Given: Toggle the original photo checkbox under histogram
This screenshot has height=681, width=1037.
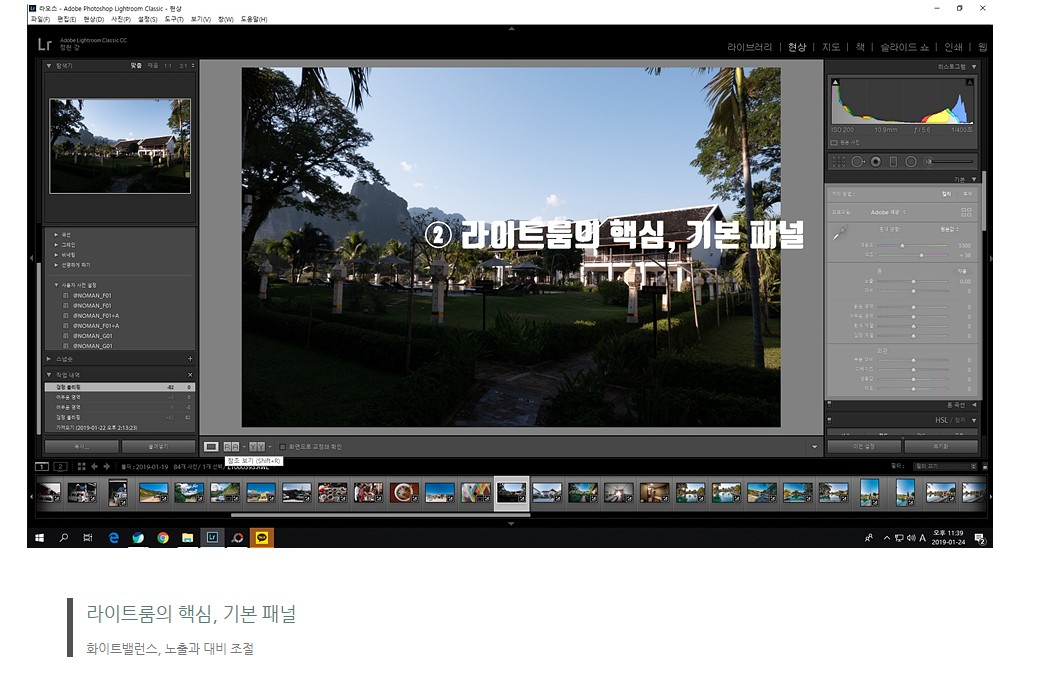Looking at the screenshot, I should point(834,143).
